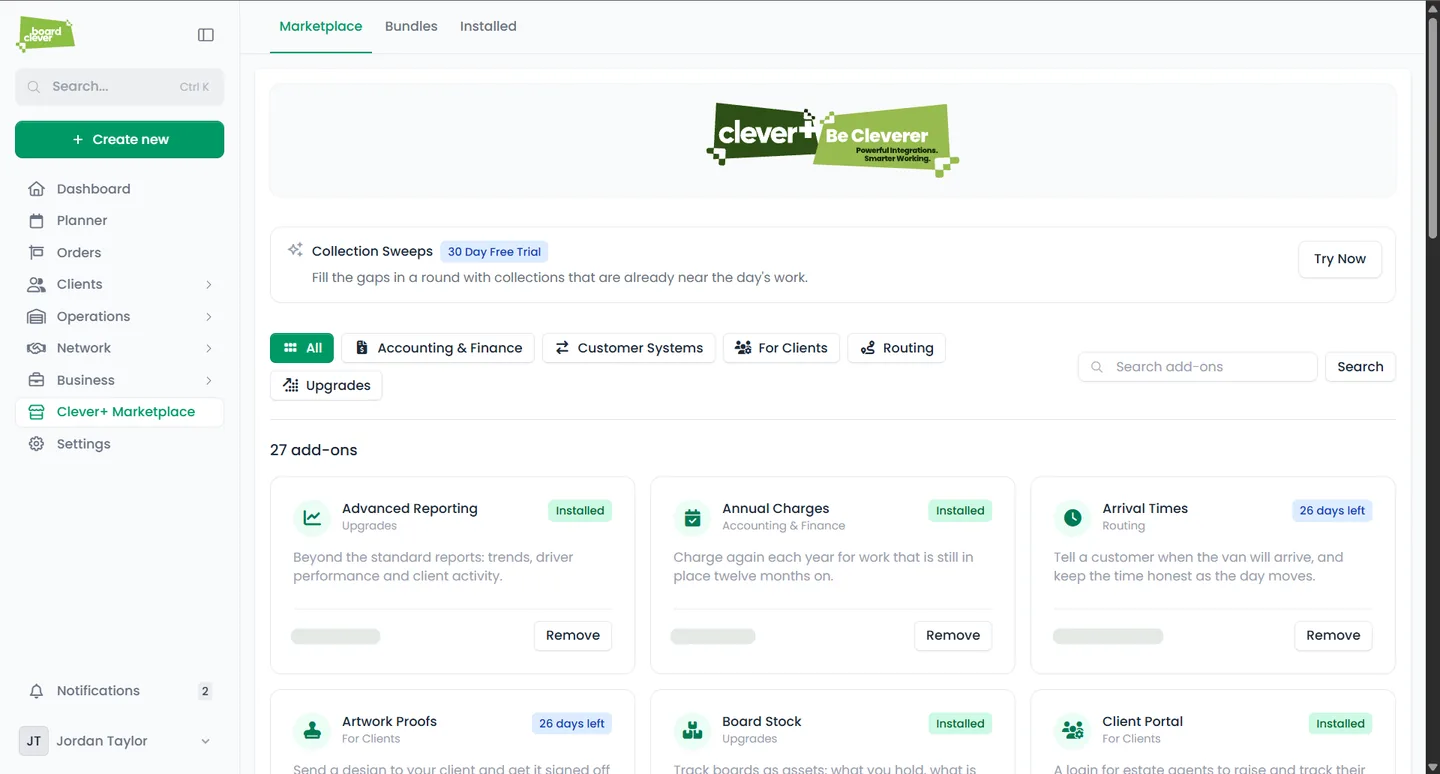The image size is (1440, 774).
Task: Click the Artwork Proofs 26 days left badge
Action: pos(572,724)
